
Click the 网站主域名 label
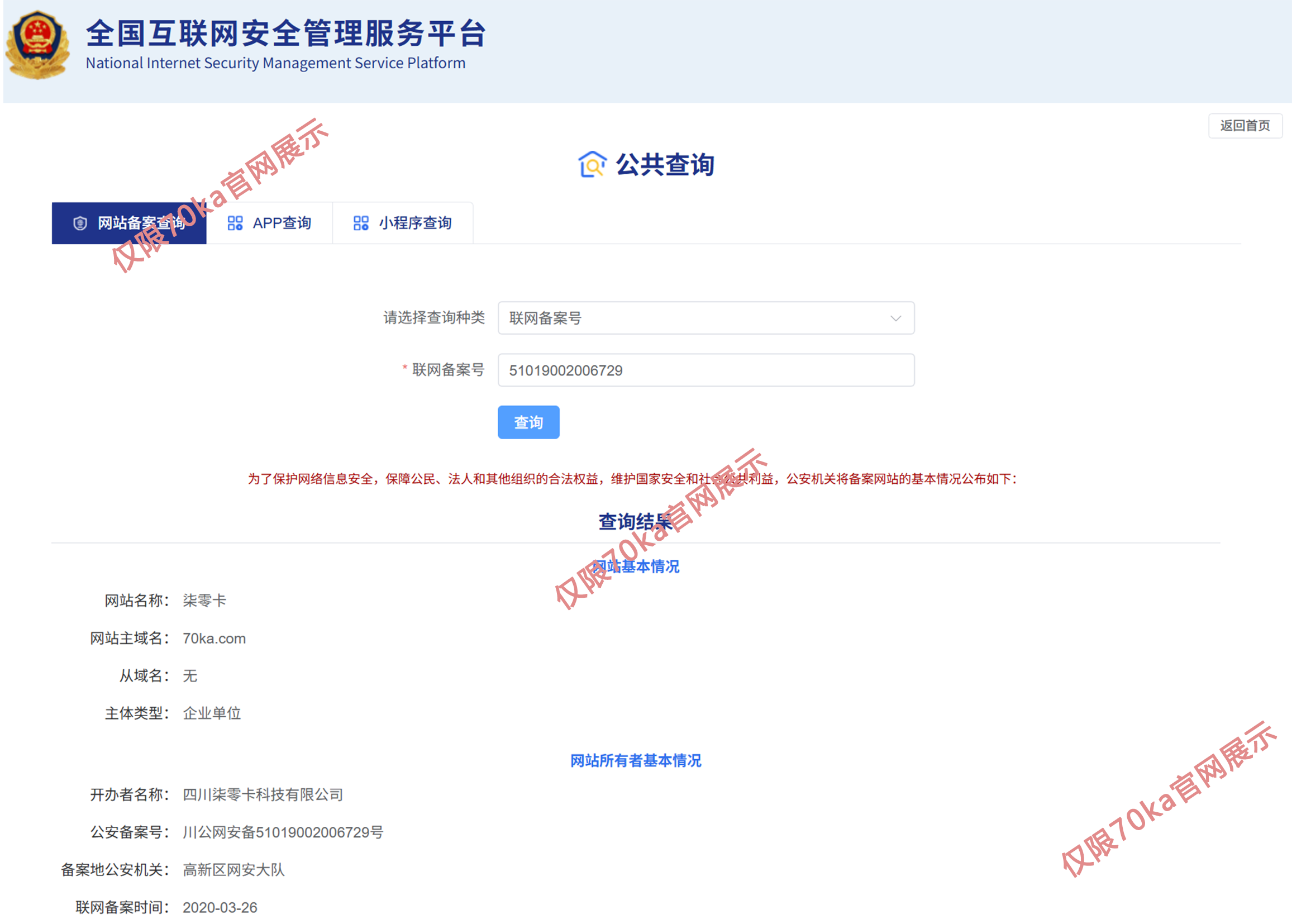coord(130,639)
